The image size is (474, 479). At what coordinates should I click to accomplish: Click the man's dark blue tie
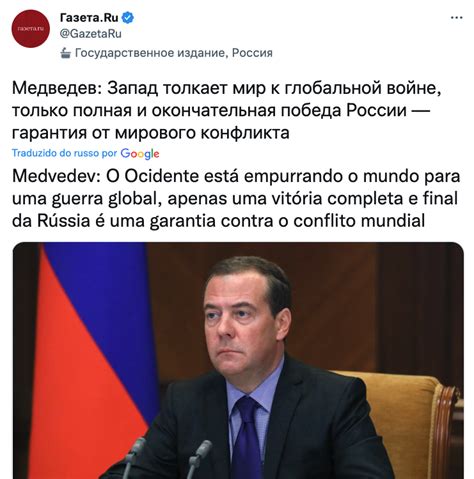(247, 440)
